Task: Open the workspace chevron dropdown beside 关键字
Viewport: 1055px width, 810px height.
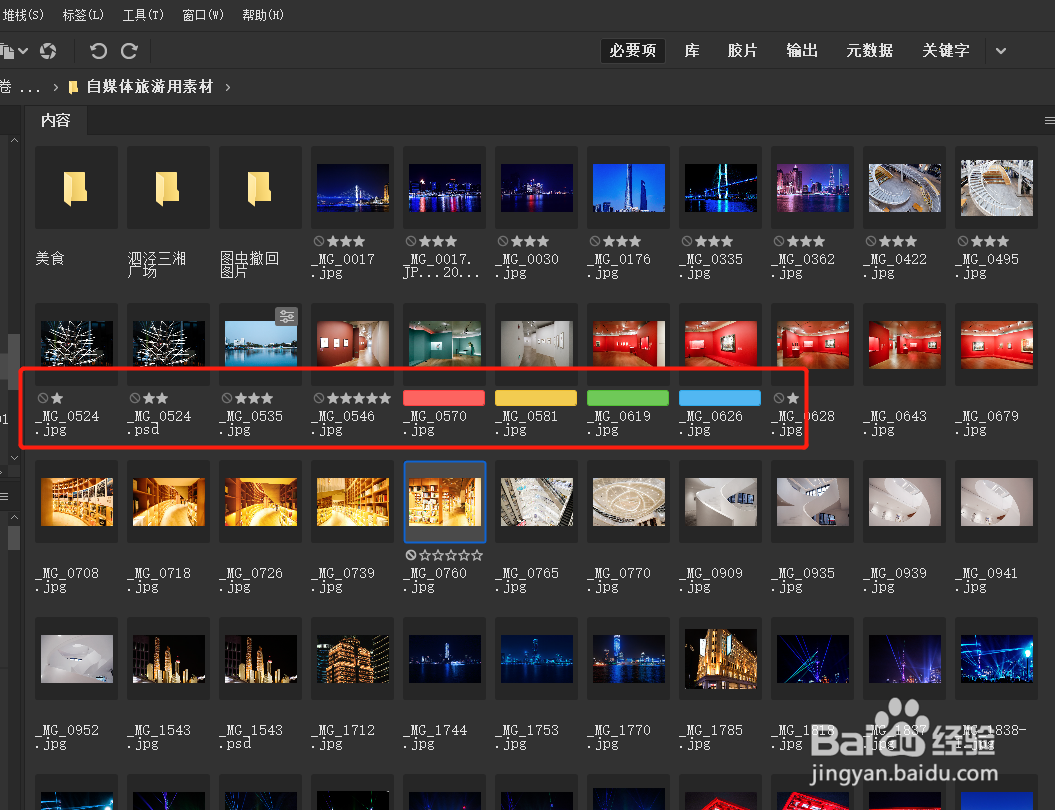Action: coord(1001,50)
